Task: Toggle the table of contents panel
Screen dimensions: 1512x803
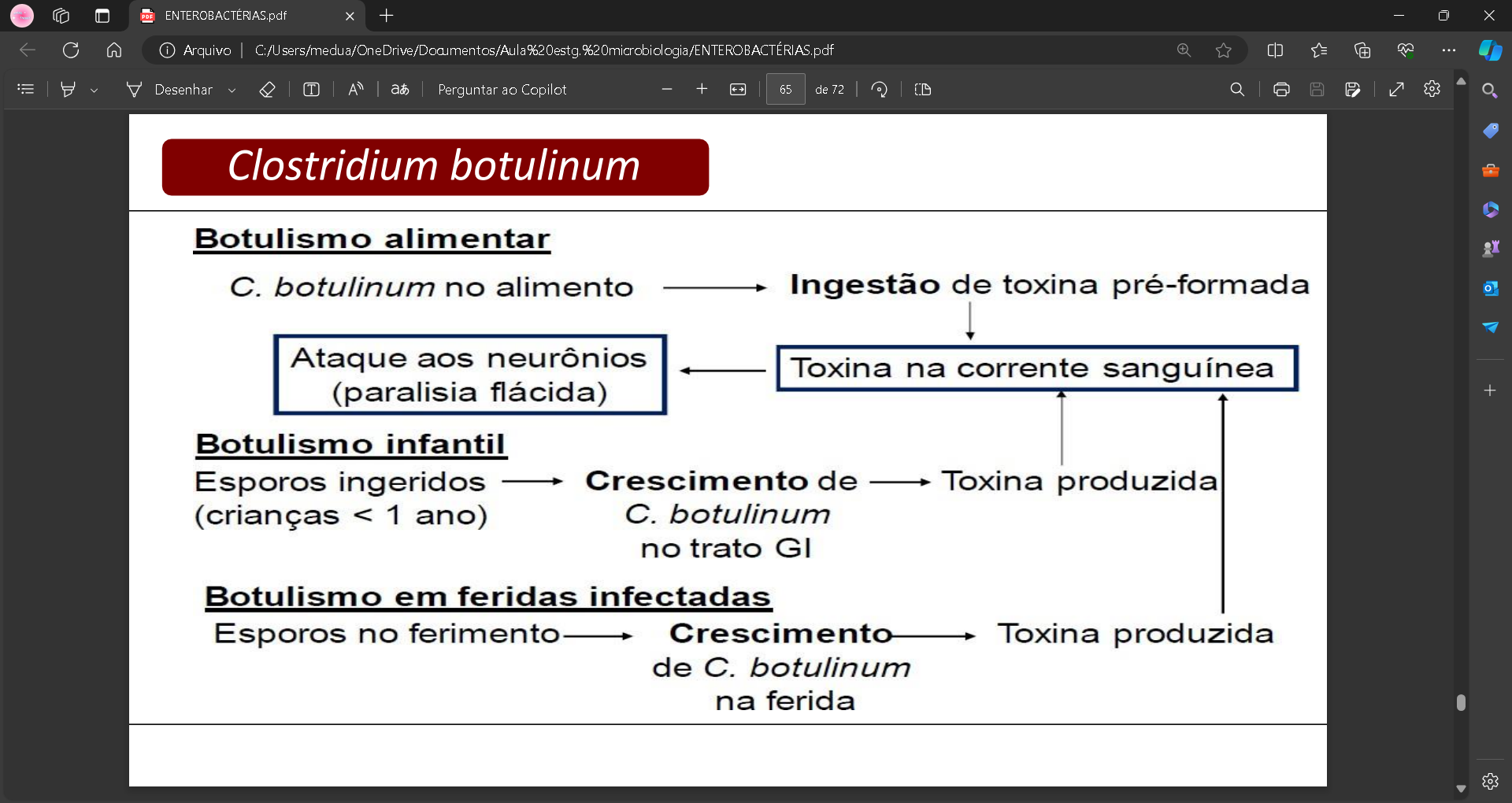Action: click(x=26, y=90)
